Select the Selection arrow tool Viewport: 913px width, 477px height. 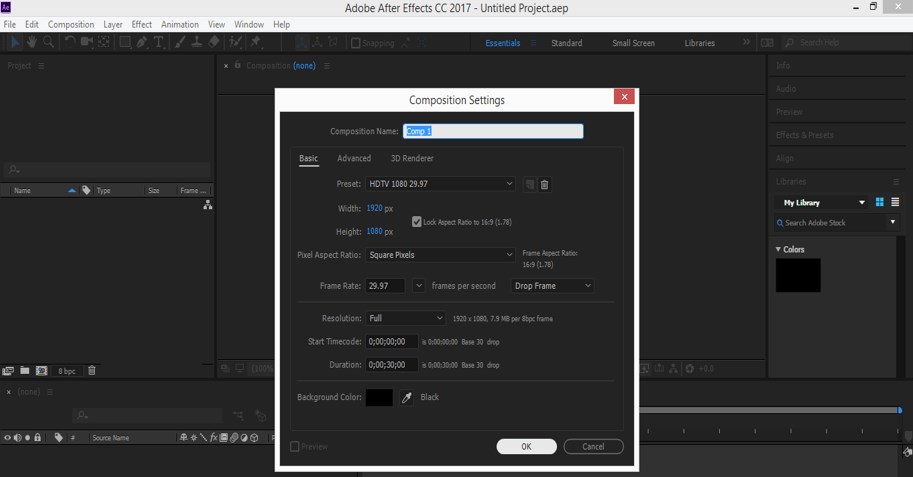pos(15,42)
